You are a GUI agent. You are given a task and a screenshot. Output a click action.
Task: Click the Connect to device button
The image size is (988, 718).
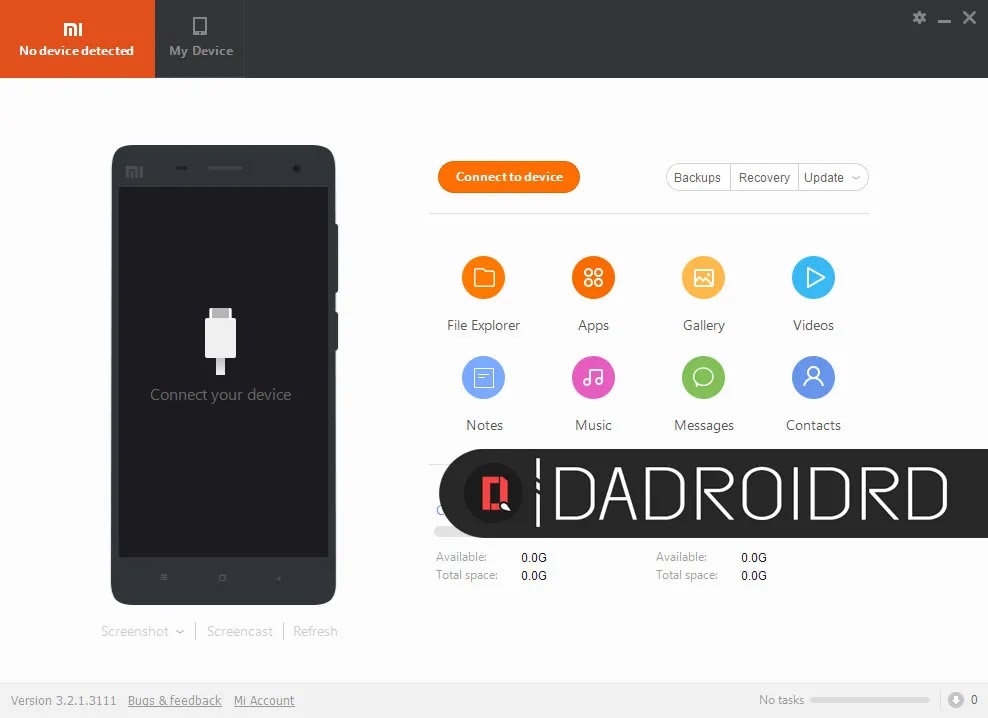coord(509,177)
